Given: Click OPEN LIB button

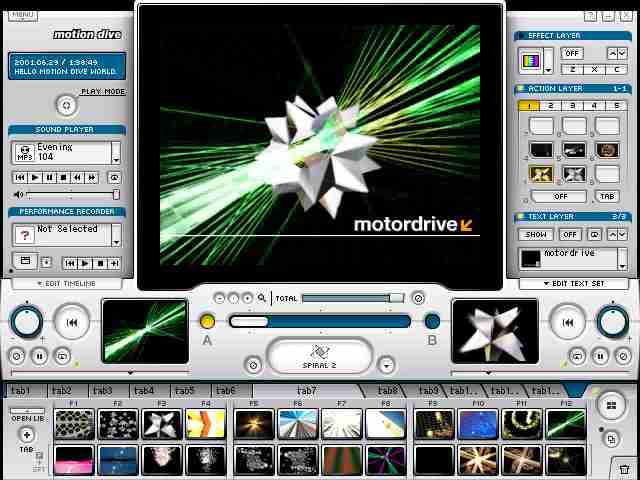Looking at the screenshot, I should [27, 415].
